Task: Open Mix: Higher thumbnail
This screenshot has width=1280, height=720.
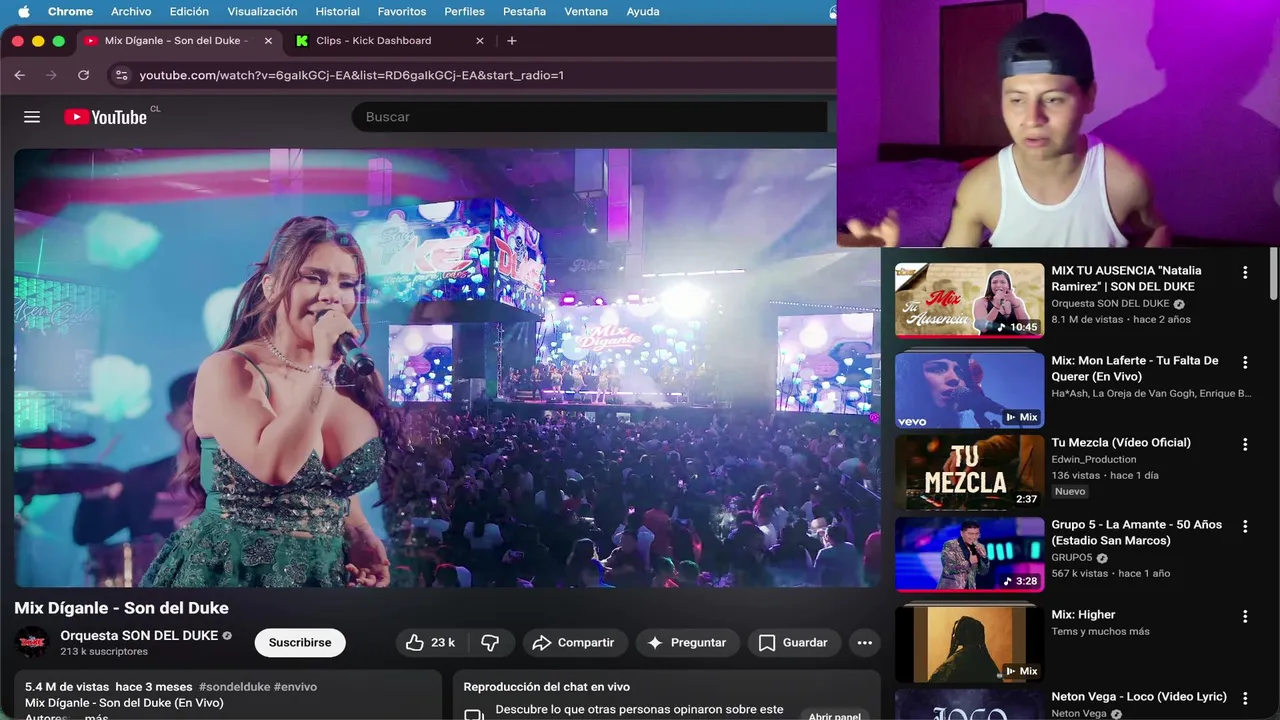Action: coord(969,645)
